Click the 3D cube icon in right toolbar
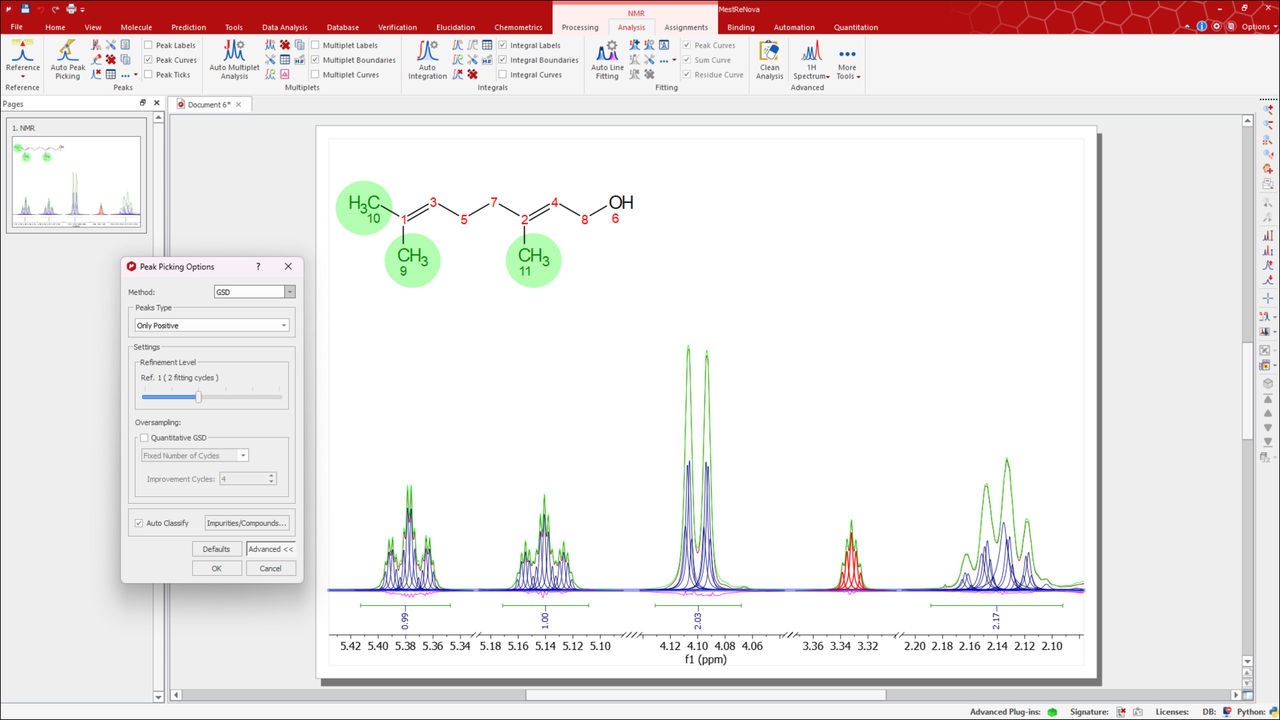 point(1268,383)
